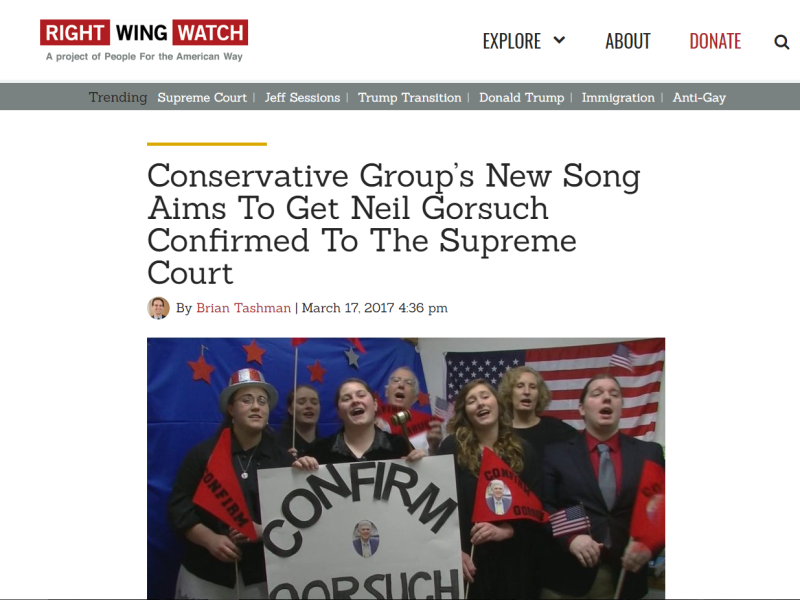Image resolution: width=800 pixels, height=600 pixels.
Task: Open the Donald Trump trending topic
Action: pos(521,97)
